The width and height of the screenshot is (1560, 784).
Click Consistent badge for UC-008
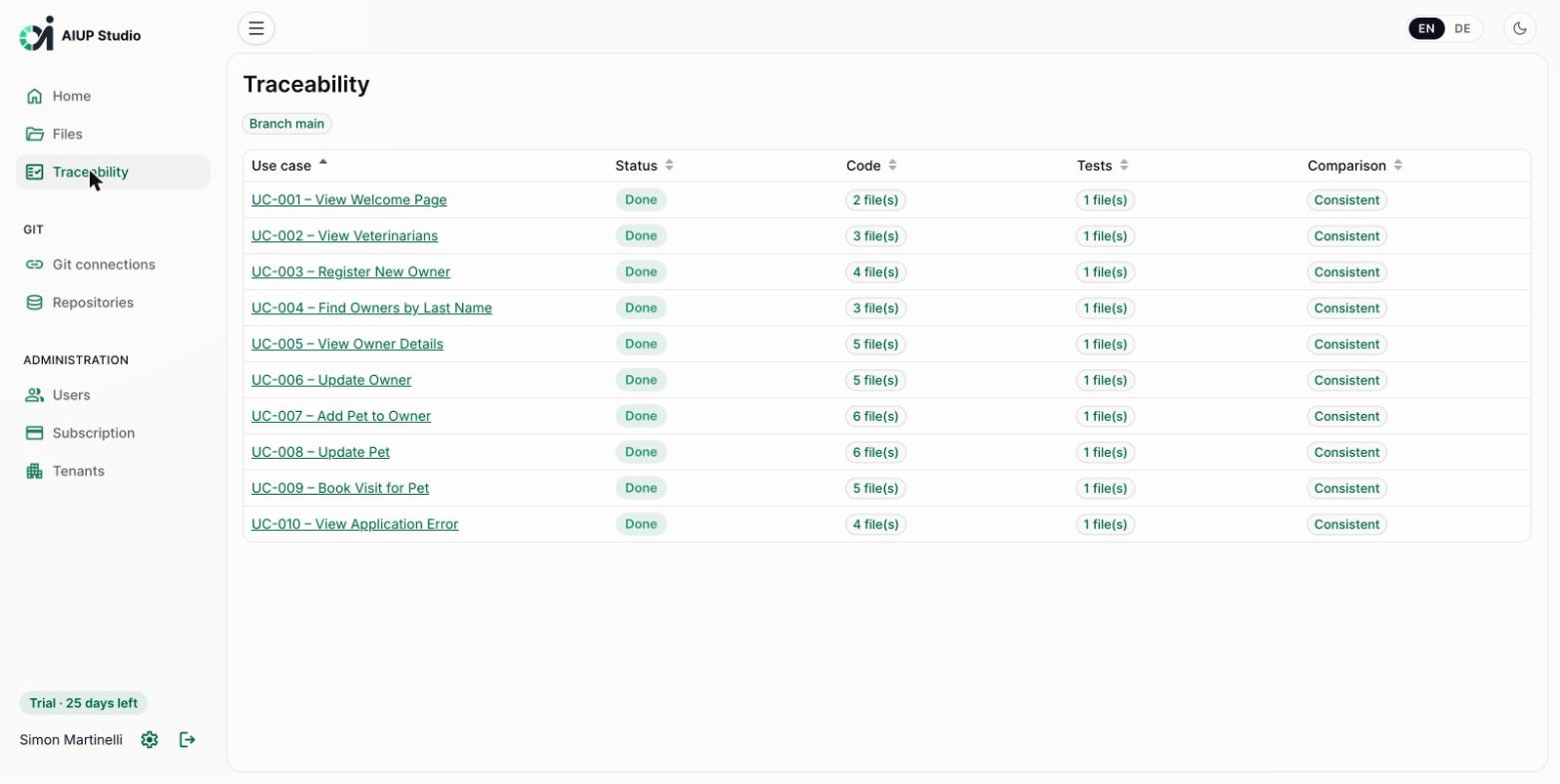pyautogui.click(x=1346, y=452)
